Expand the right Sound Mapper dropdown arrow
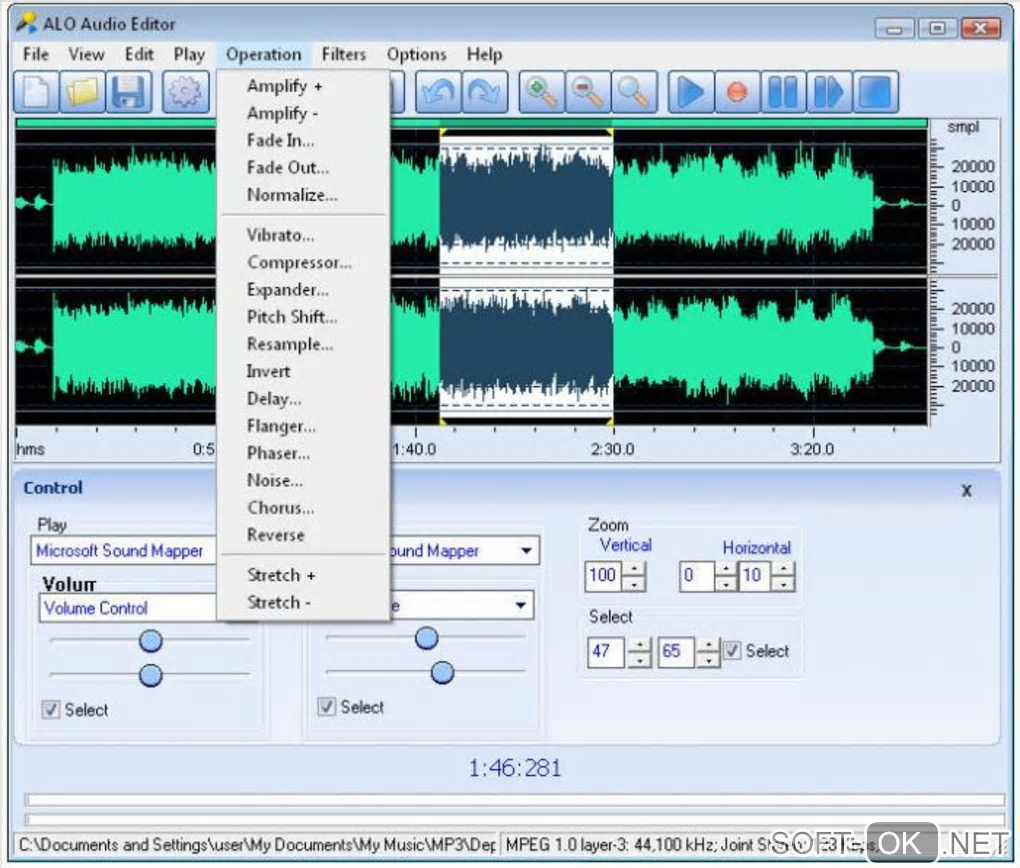The image size is (1020, 868). tap(526, 551)
